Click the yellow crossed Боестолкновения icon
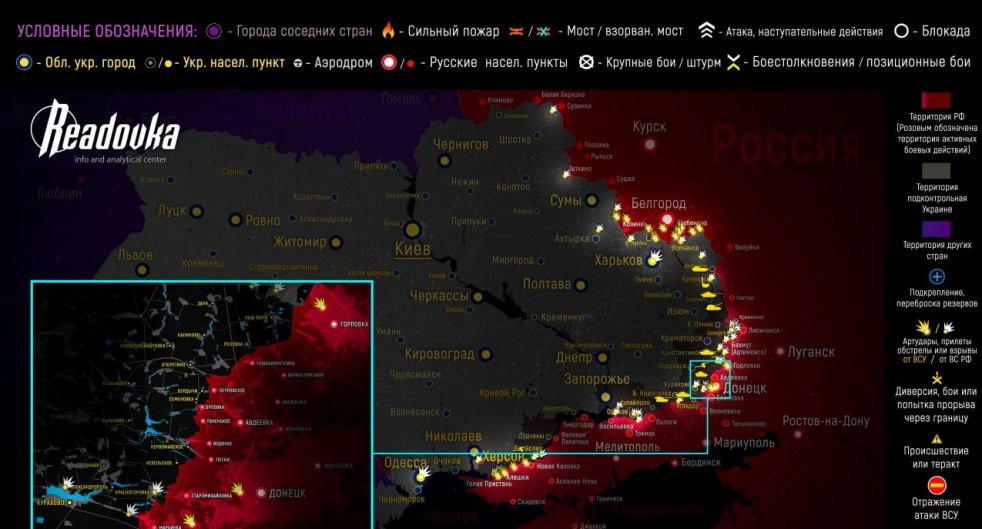The width and height of the screenshot is (982, 529). tap(734, 62)
